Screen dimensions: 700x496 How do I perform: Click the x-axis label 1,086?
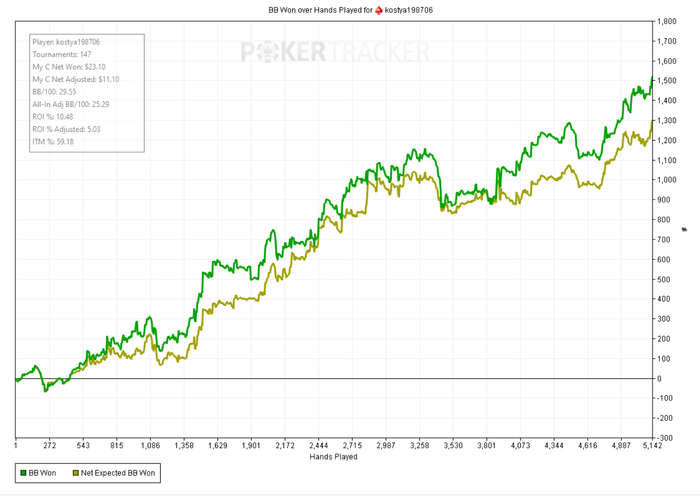[150, 446]
